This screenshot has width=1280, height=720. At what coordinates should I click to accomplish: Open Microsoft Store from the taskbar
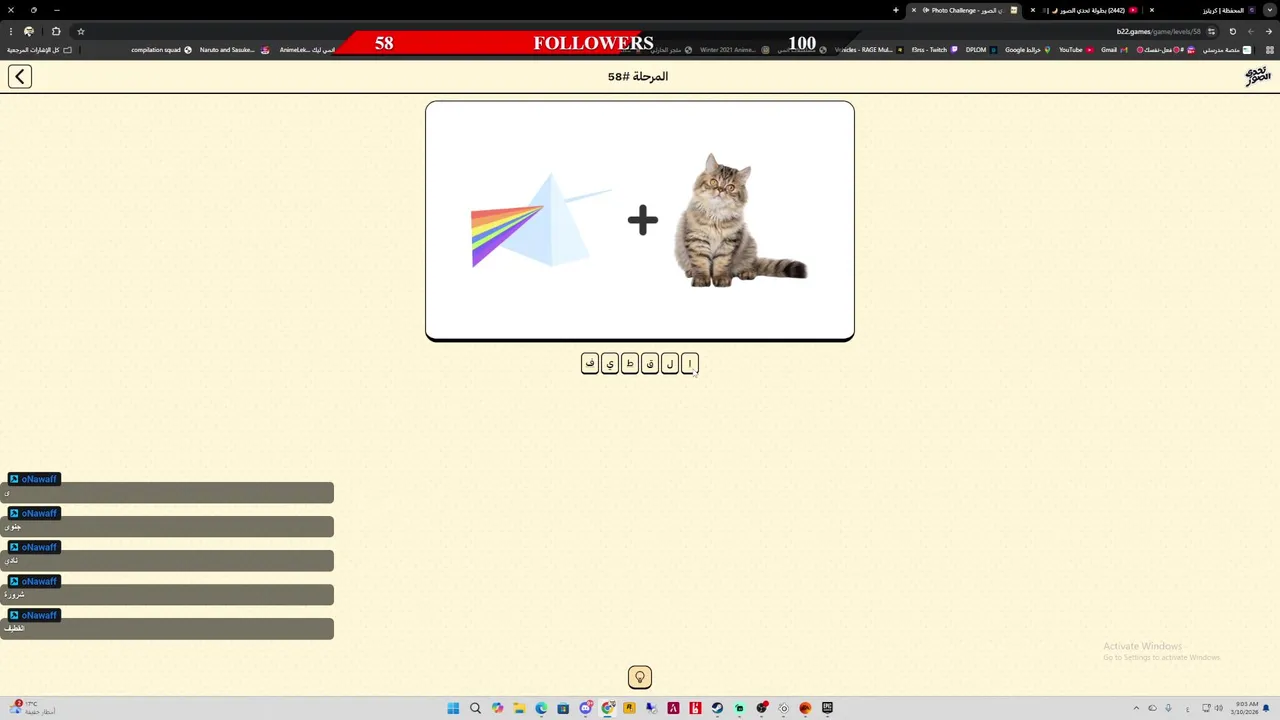tap(563, 708)
